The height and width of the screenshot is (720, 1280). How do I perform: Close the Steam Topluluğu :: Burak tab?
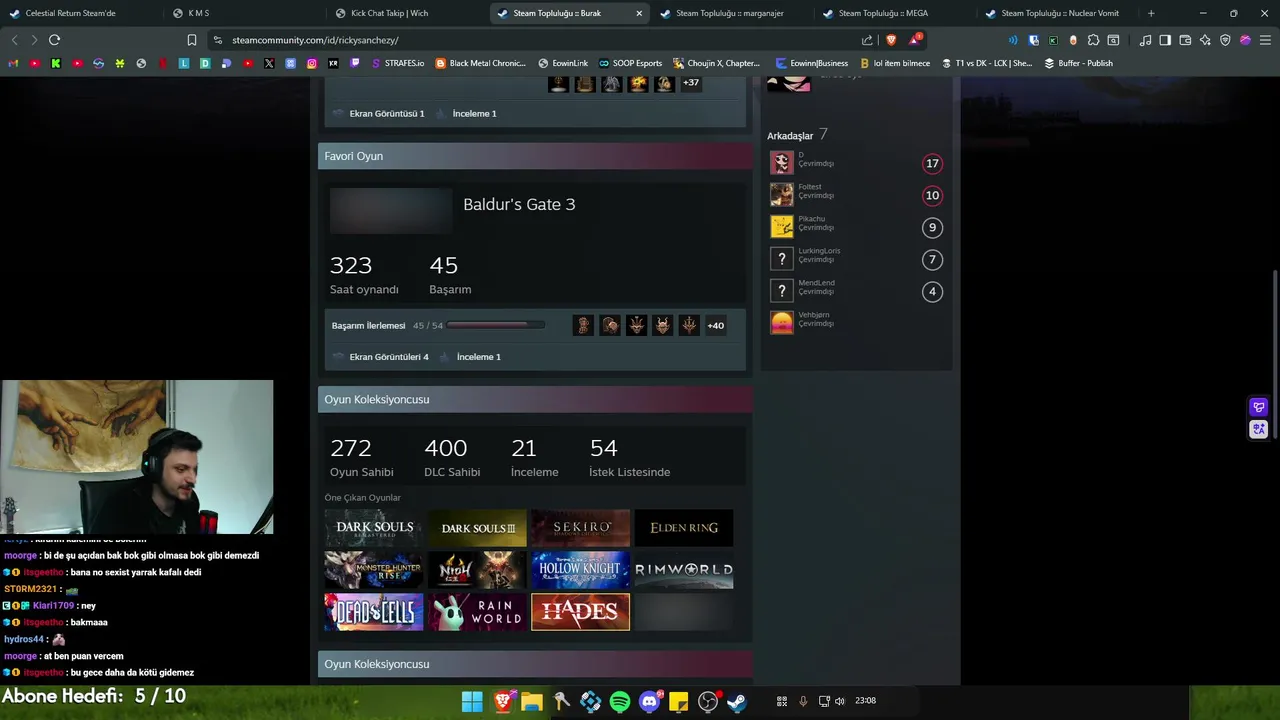[639, 13]
